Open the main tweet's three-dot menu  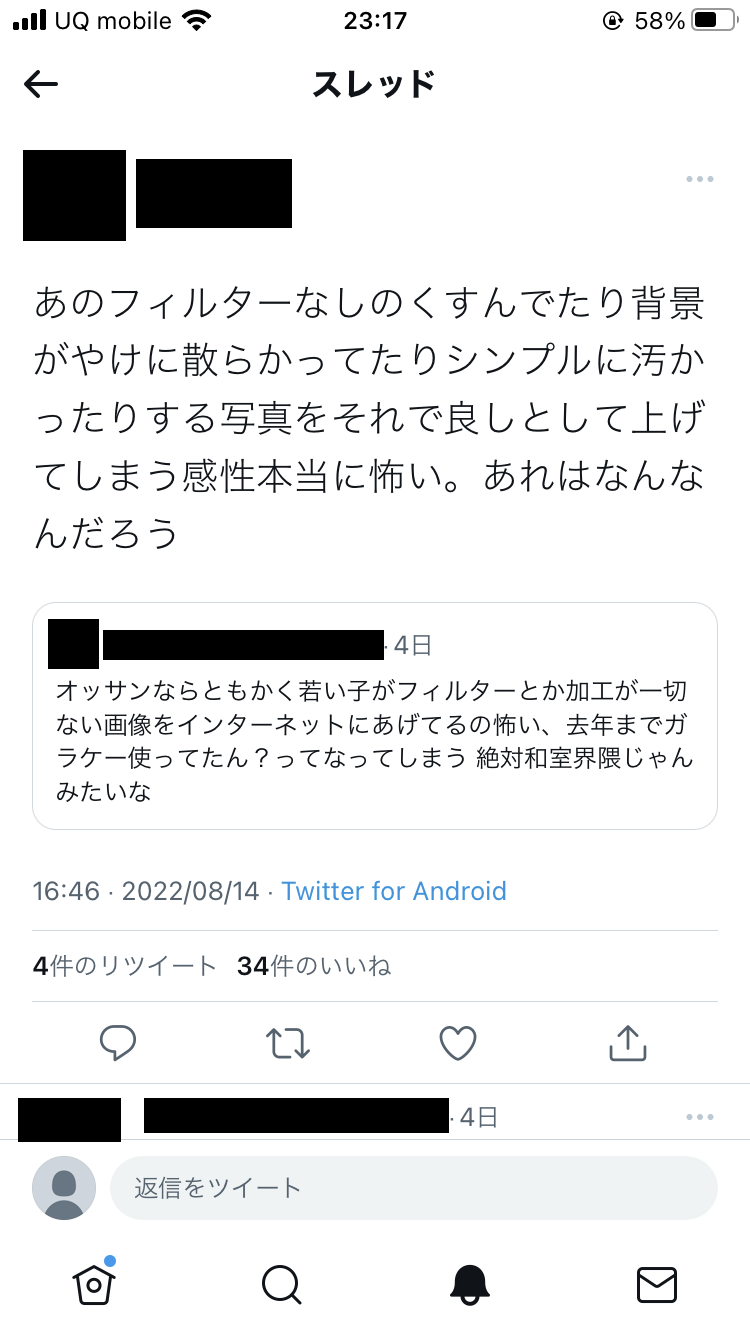(x=699, y=179)
